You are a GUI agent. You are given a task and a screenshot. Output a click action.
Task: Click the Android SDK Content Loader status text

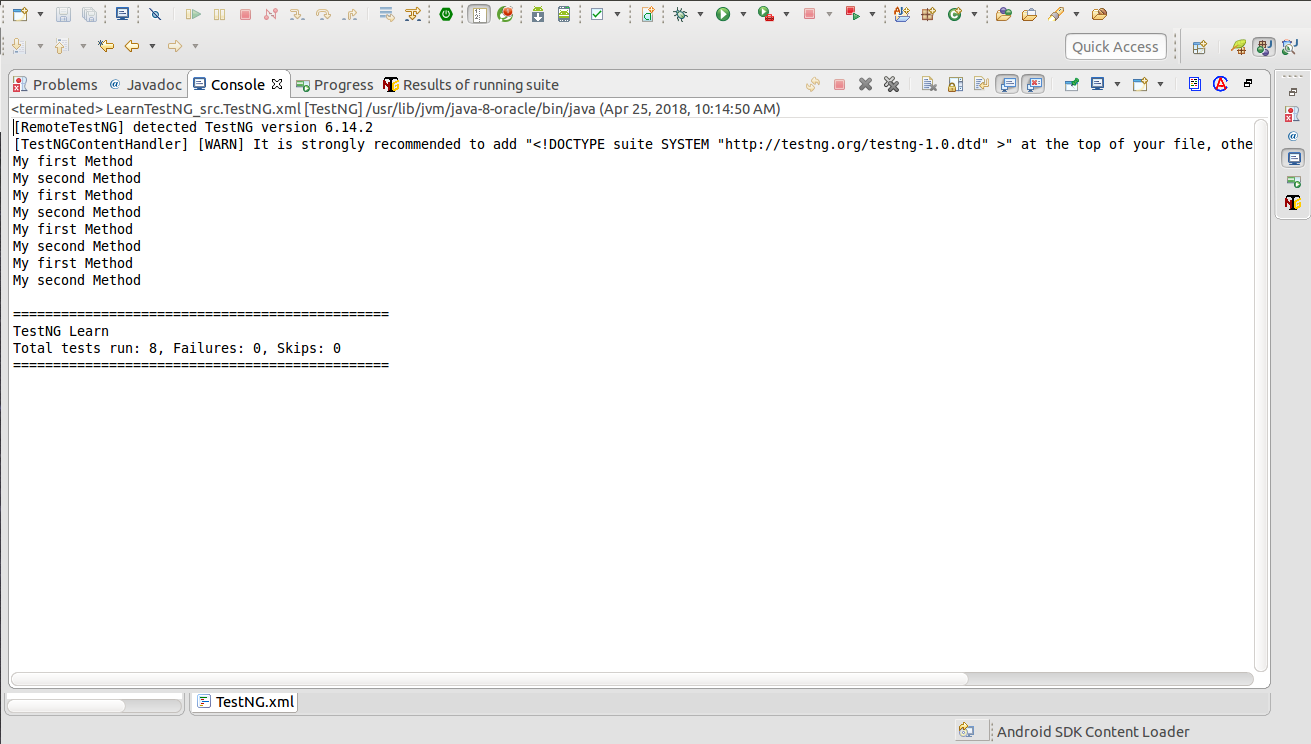1093,732
